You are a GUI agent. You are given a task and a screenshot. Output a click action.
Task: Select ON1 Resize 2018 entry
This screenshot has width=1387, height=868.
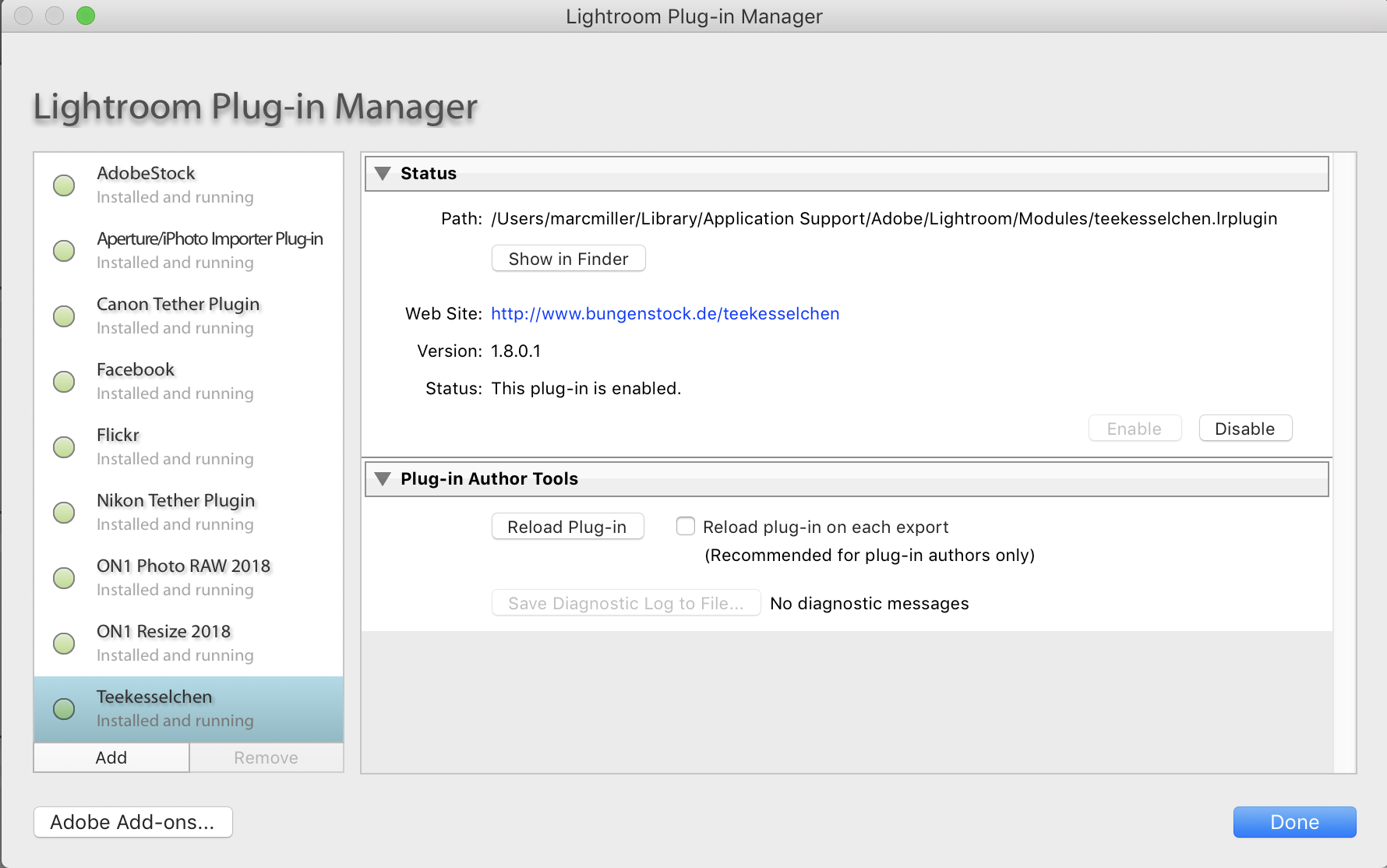point(189,644)
